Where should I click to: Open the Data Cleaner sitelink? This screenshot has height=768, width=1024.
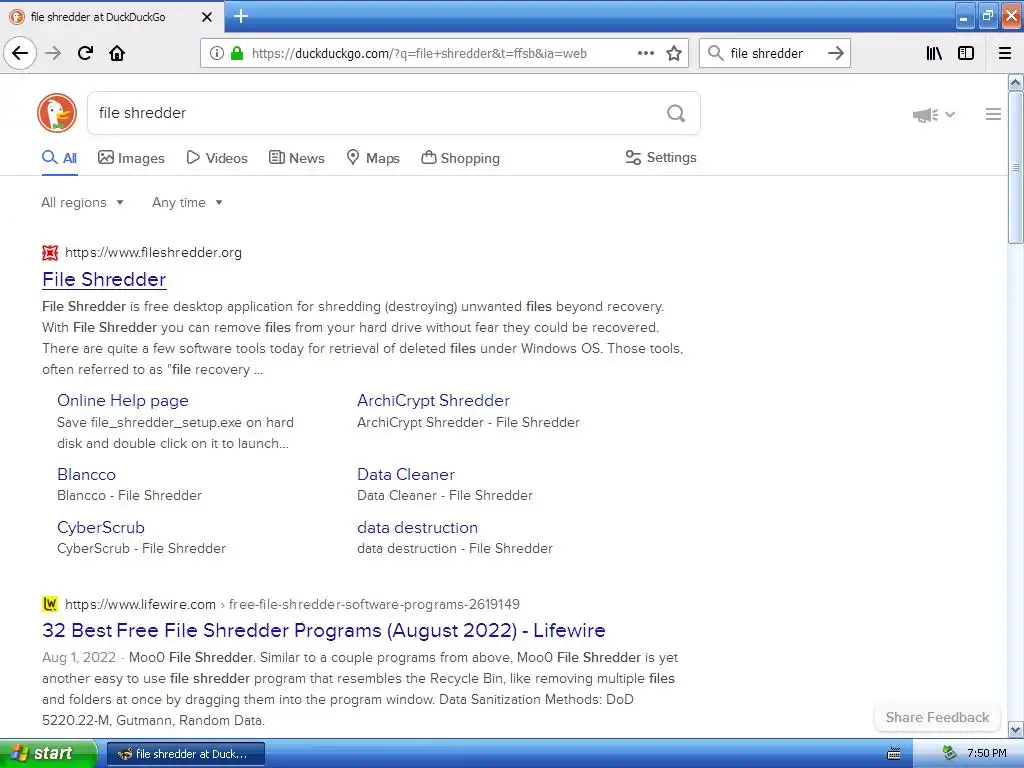pyautogui.click(x=406, y=474)
